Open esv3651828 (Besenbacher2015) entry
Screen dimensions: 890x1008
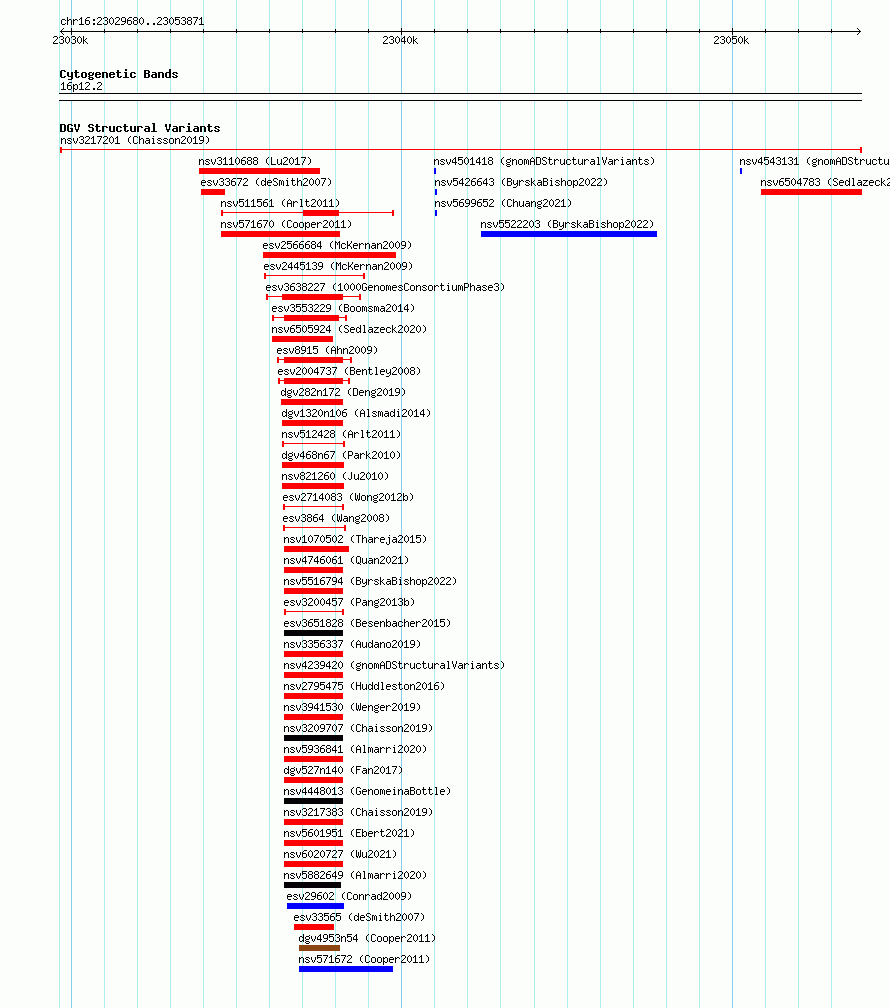[368, 624]
